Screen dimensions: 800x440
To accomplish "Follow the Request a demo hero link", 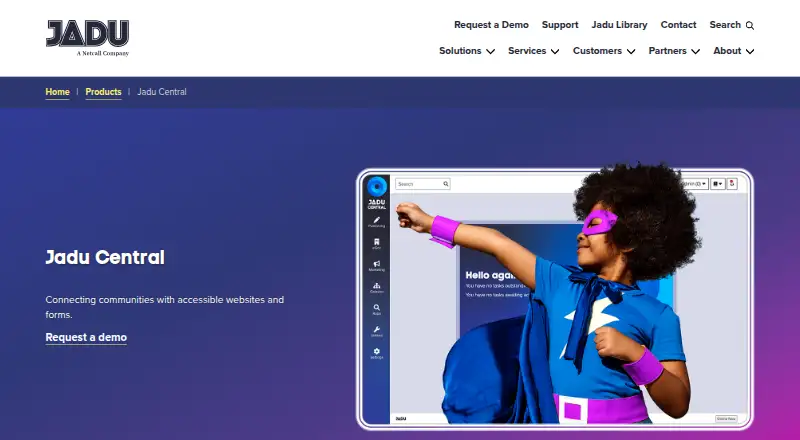I will [86, 337].
